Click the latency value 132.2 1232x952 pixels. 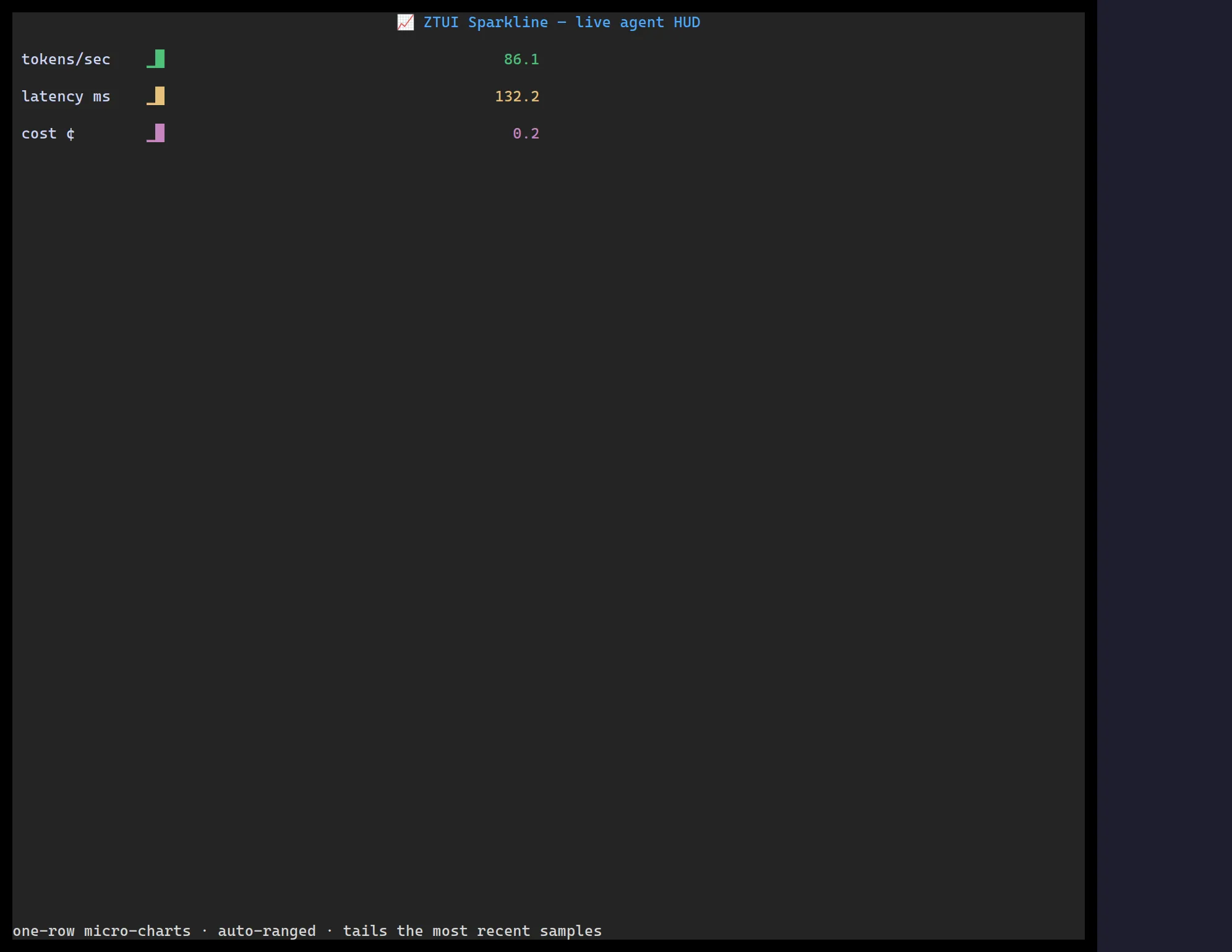click(x=517, y=96)
